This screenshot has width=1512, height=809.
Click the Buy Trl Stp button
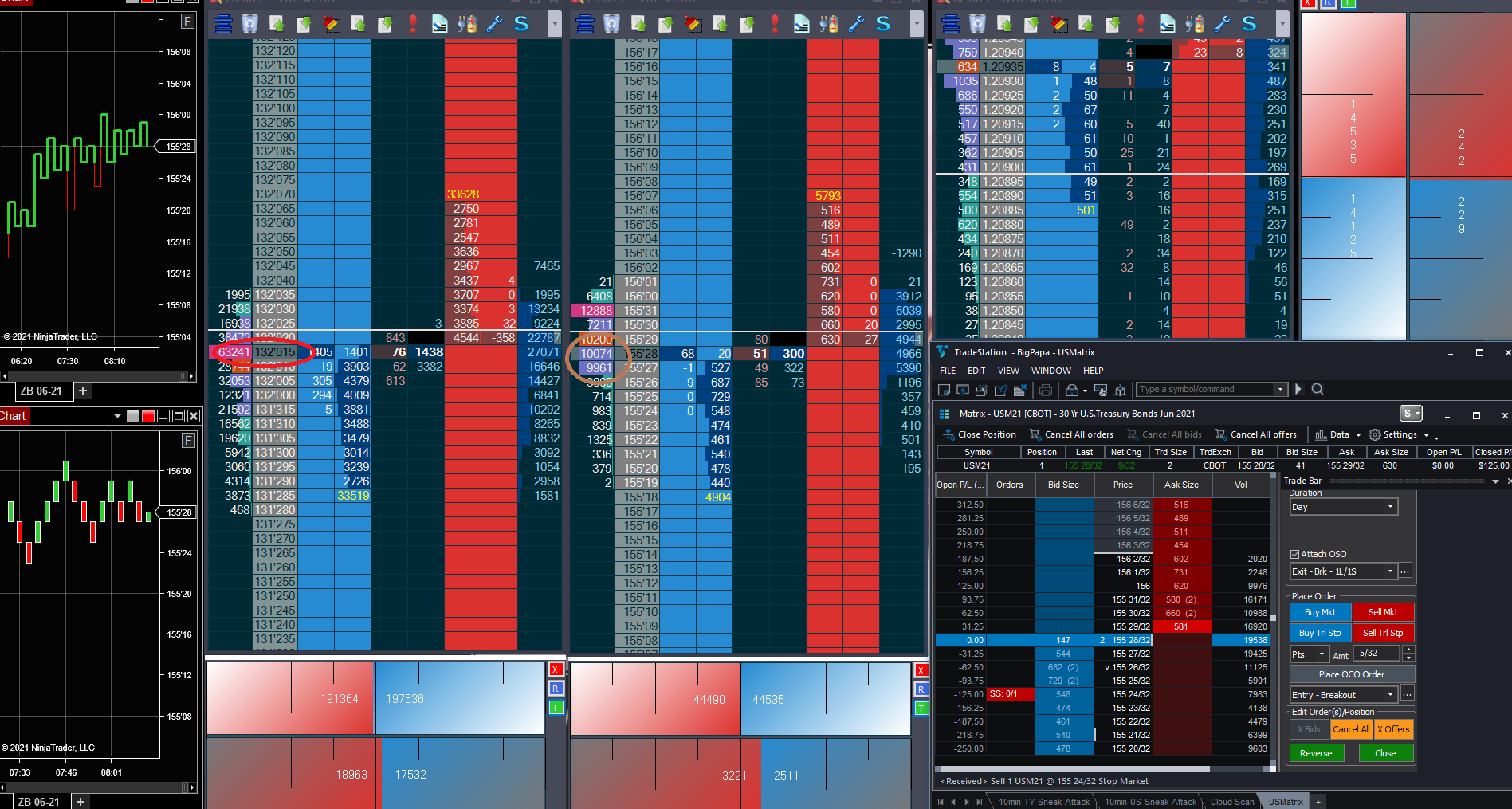point(1320,633)
